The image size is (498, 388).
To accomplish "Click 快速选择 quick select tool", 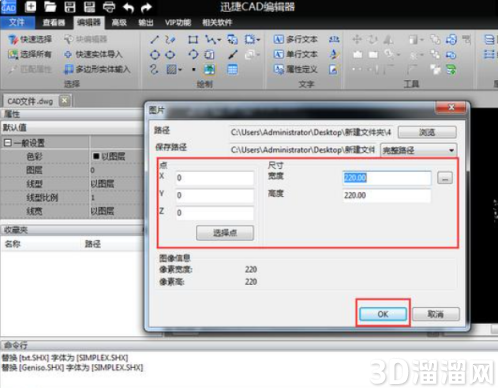I will (30, 39).
